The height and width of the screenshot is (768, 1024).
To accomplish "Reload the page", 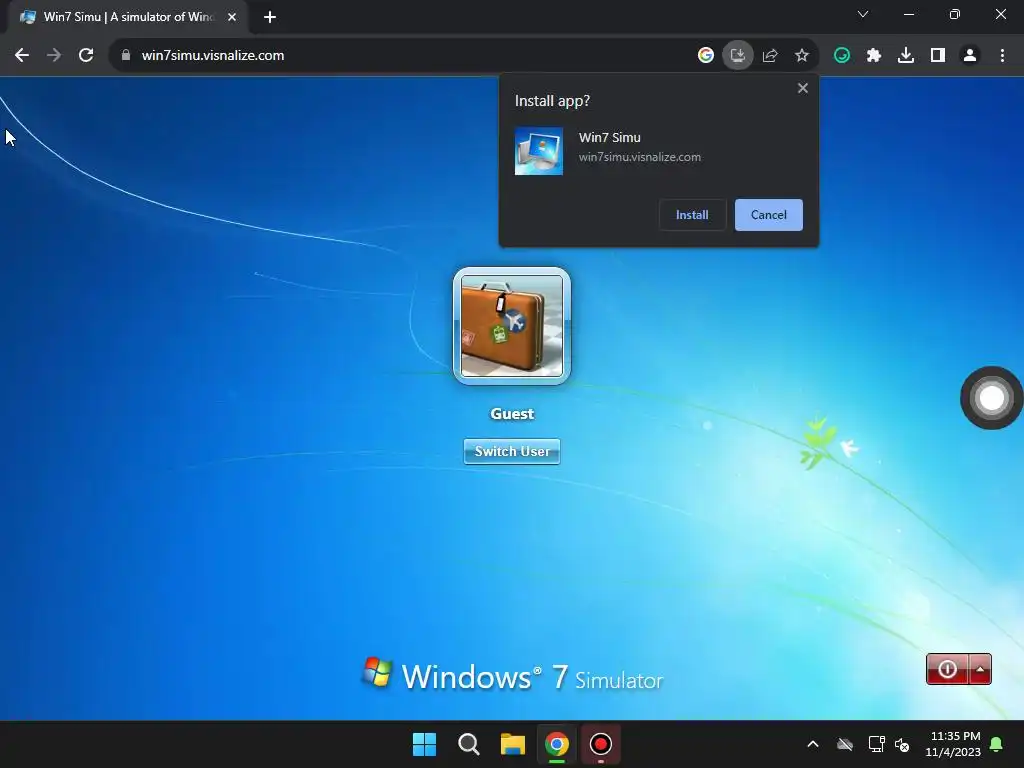I will (86, 56).
